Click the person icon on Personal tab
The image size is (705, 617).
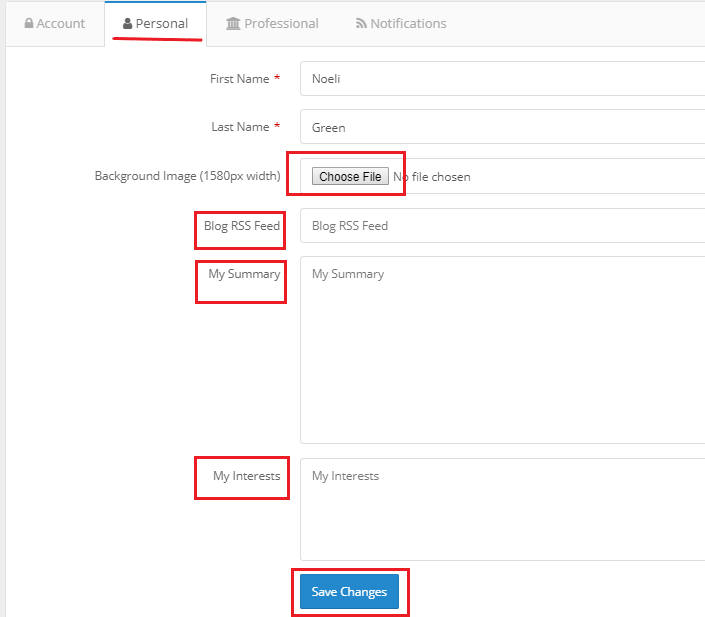pos(128,23)
